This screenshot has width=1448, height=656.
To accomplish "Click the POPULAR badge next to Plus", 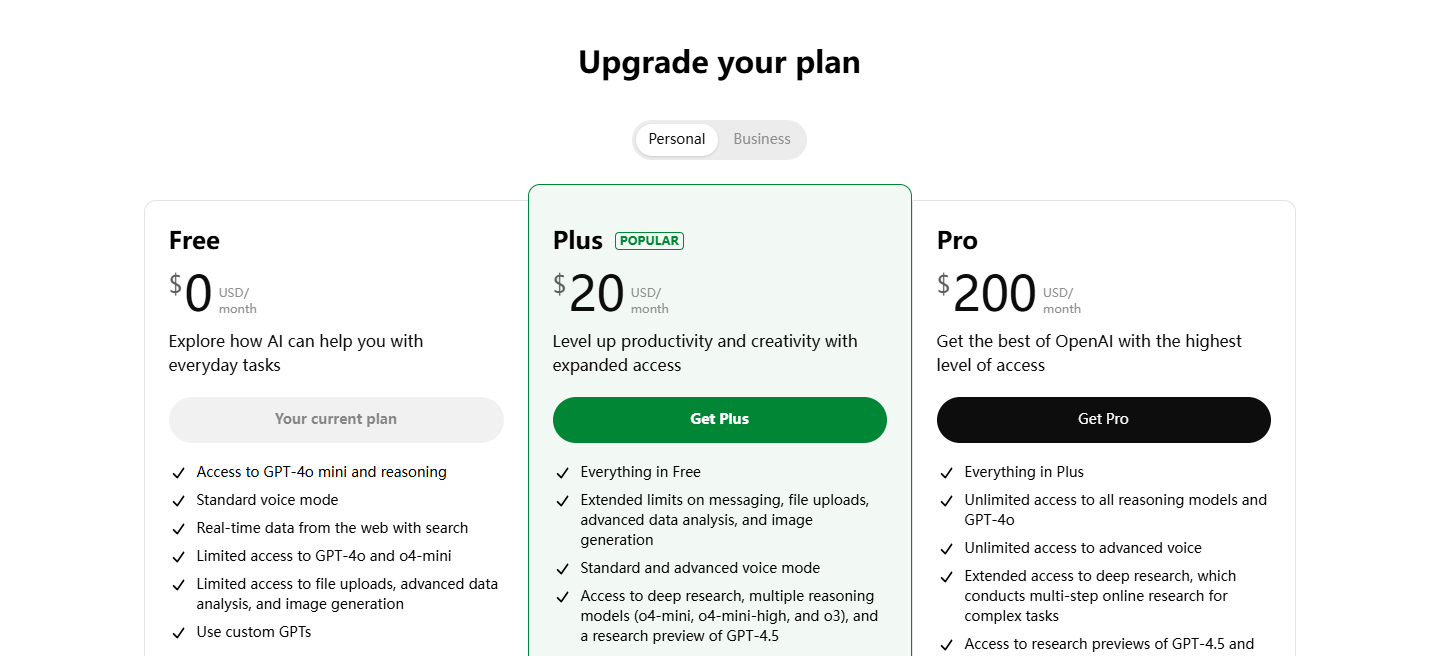I will click(649, 241).
